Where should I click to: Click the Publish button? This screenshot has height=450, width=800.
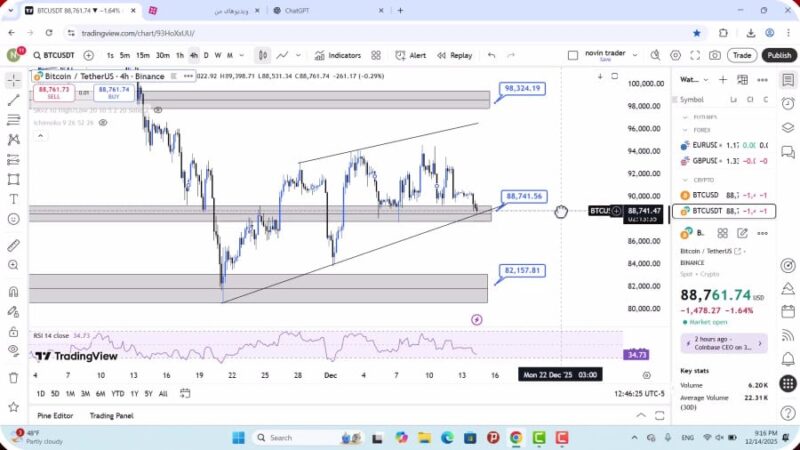pos(778,55)
